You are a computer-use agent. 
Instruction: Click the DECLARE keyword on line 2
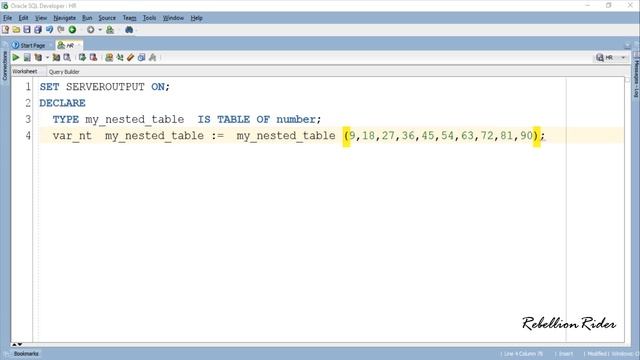pos(62,103)
